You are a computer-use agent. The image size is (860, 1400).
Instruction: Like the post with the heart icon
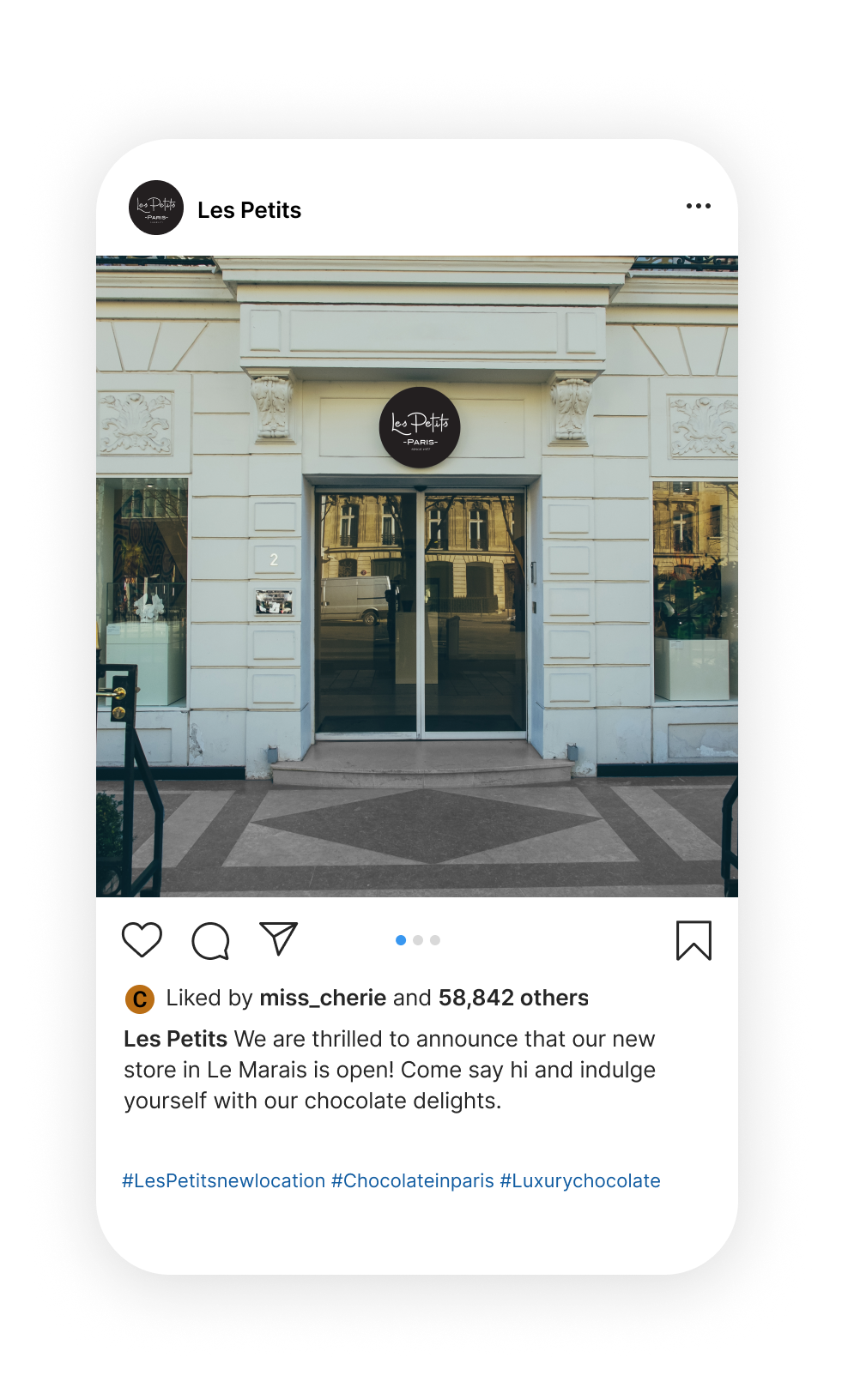tap(142, 939)
